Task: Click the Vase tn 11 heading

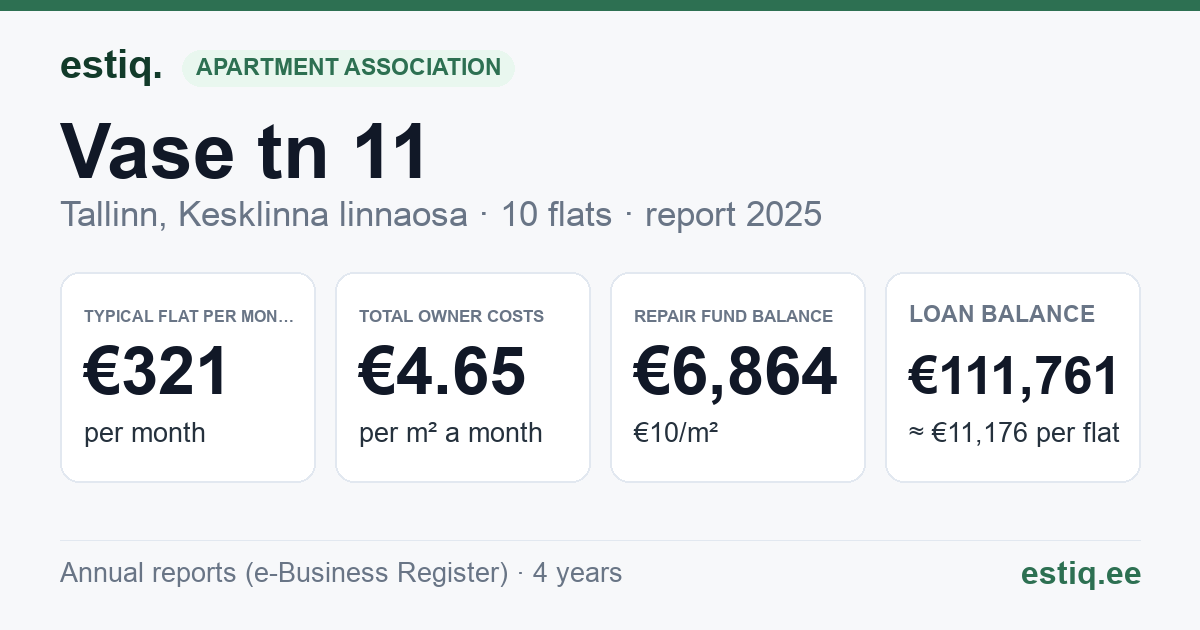Action: click(x=244, y=152)
